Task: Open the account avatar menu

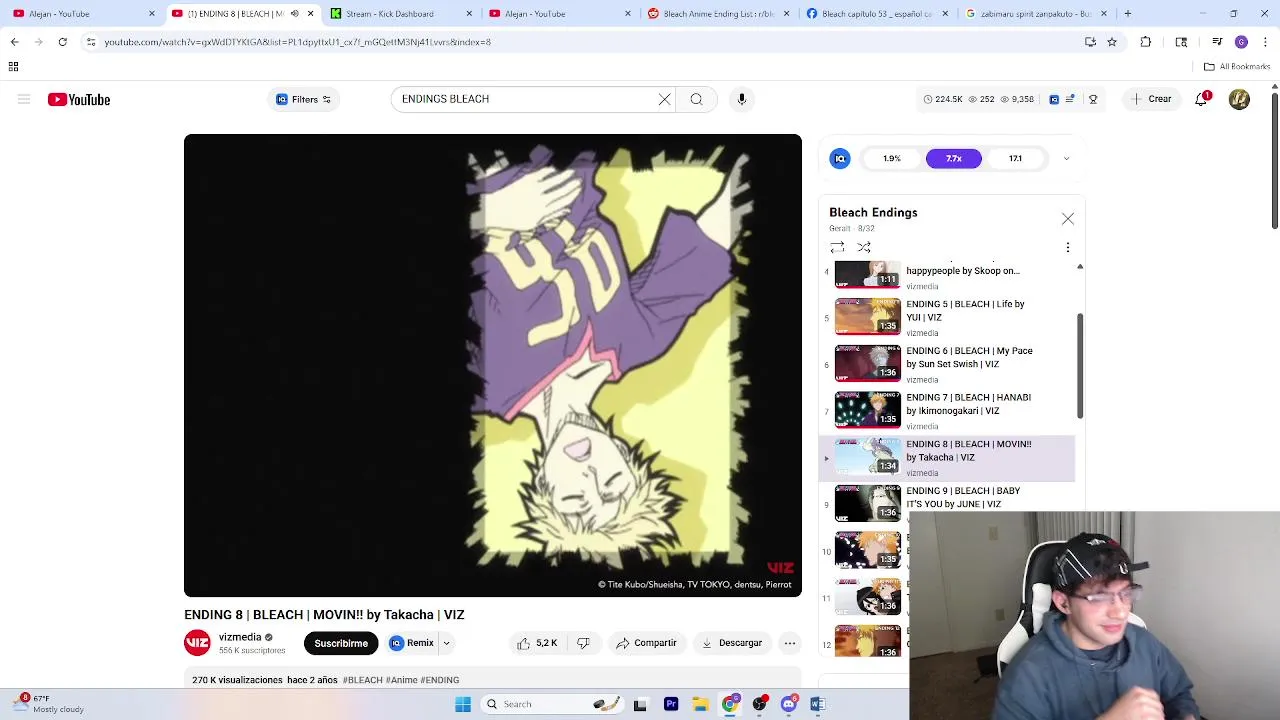Action: 1239,99
